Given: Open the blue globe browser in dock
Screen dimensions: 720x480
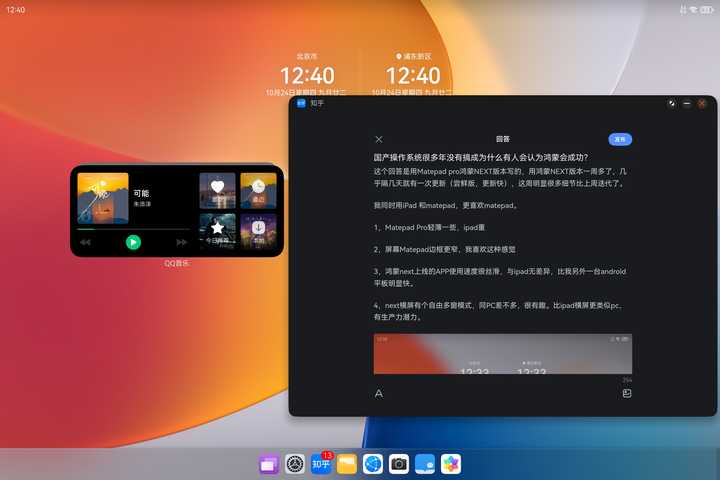Looking at the screenshot, I should coord(373,464).
